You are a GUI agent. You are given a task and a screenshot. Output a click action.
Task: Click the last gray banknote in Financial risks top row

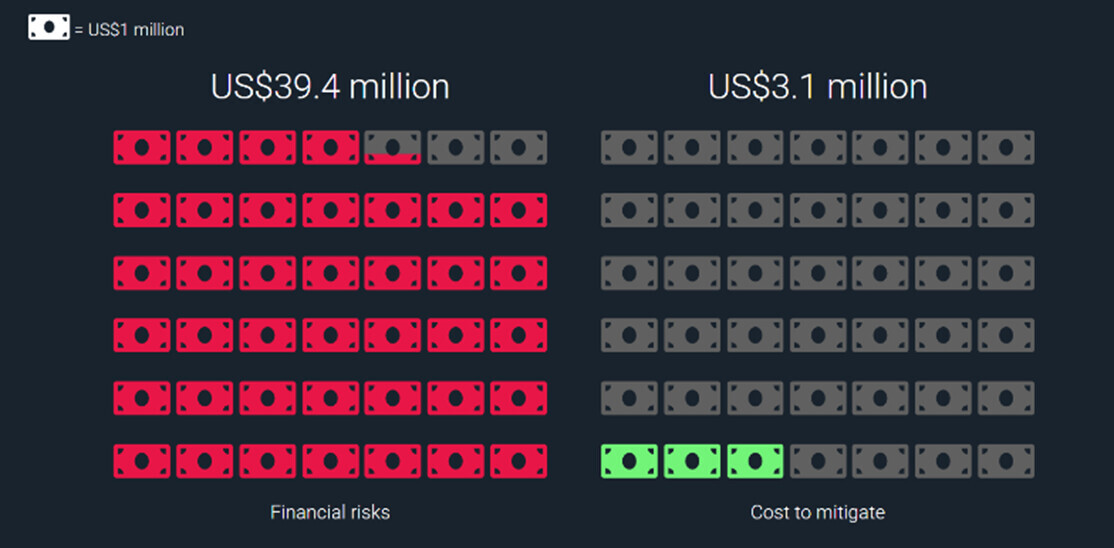click(x=518, y=147)
